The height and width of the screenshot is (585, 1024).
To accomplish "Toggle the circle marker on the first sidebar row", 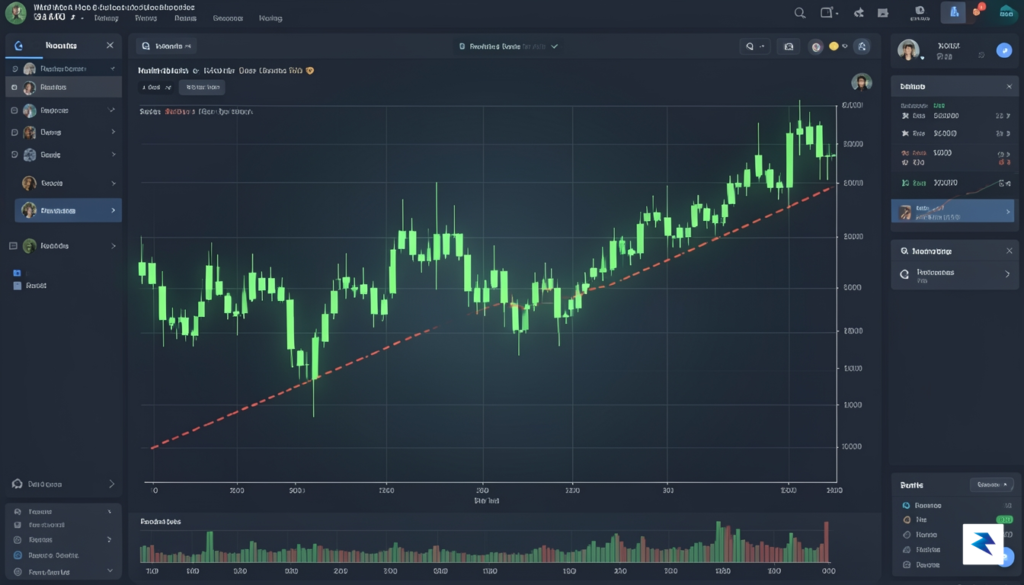I will (x=14, y=69).
